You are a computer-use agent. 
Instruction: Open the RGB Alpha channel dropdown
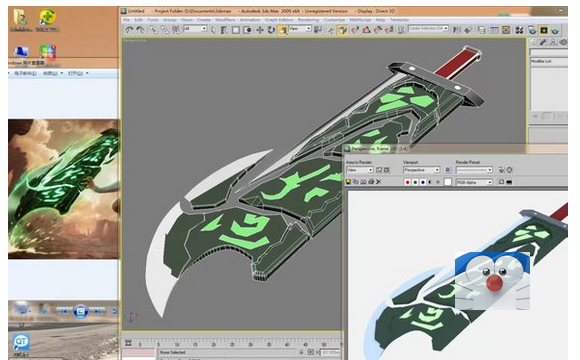[x=474, y=182]
